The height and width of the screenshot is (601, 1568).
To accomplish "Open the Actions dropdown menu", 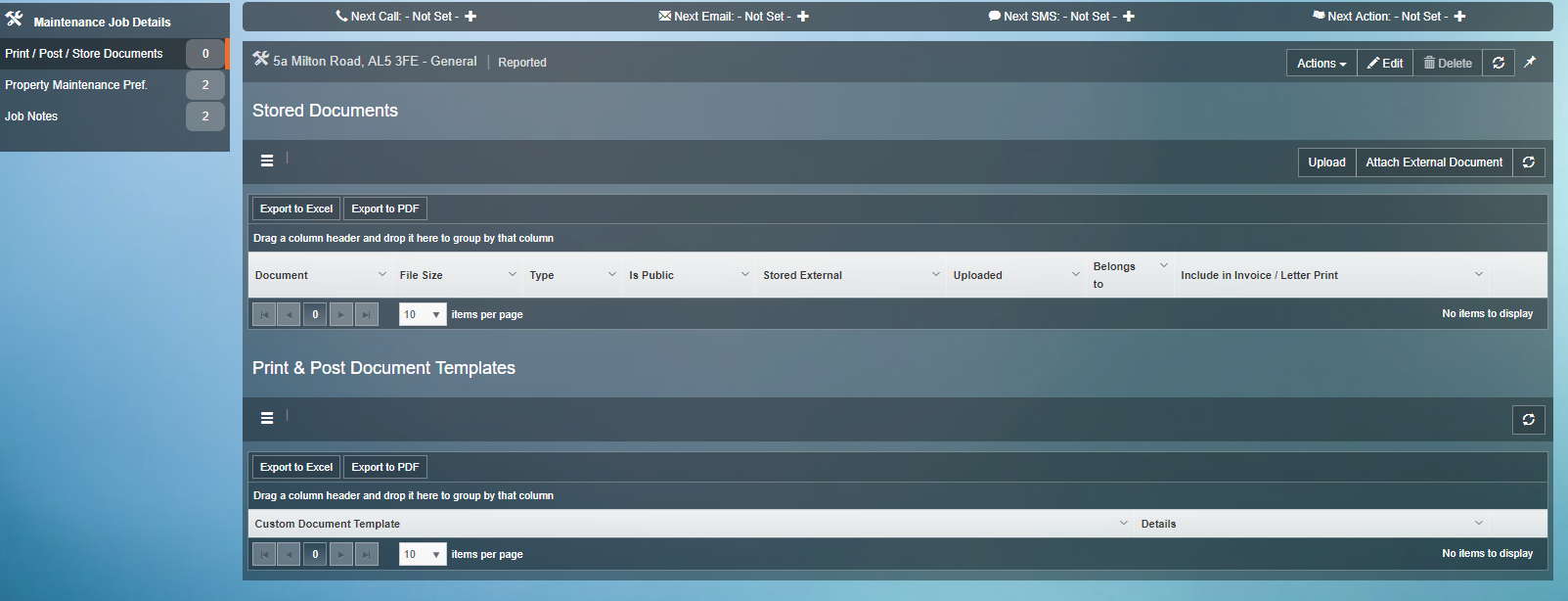I will (x=1321, y=64).
